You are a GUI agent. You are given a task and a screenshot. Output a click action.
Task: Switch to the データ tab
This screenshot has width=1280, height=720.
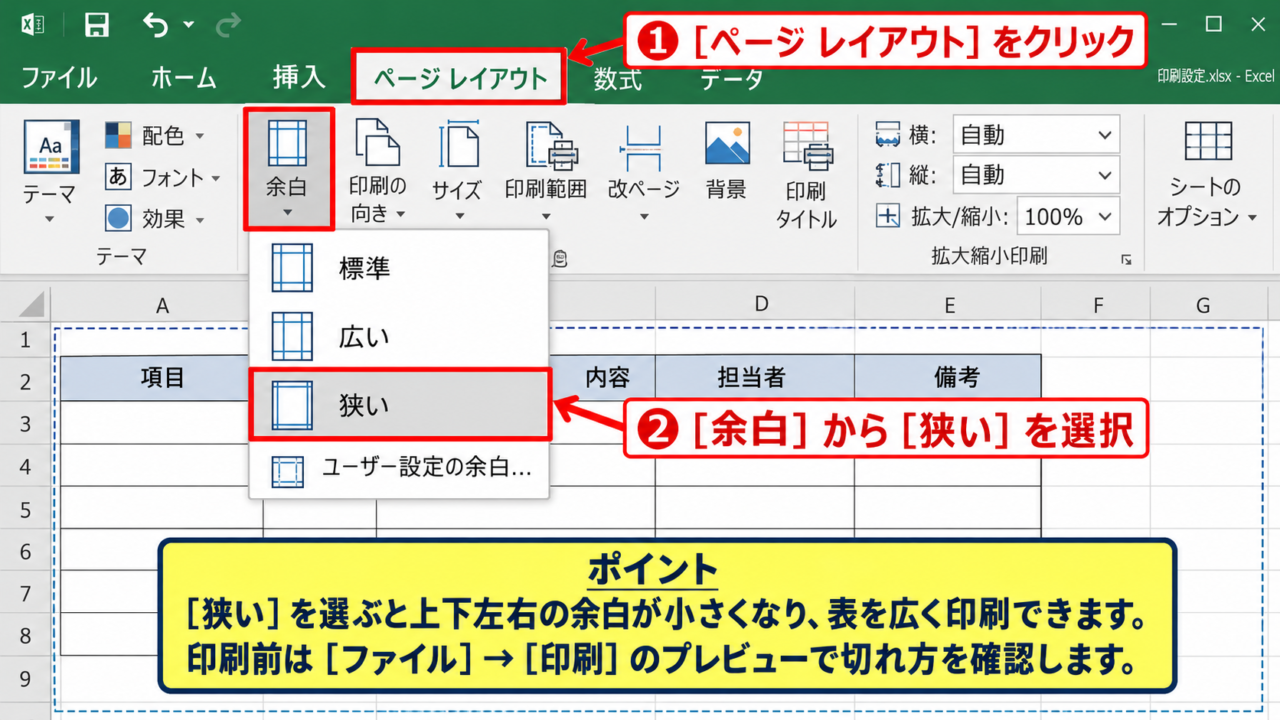pos(732,79)
